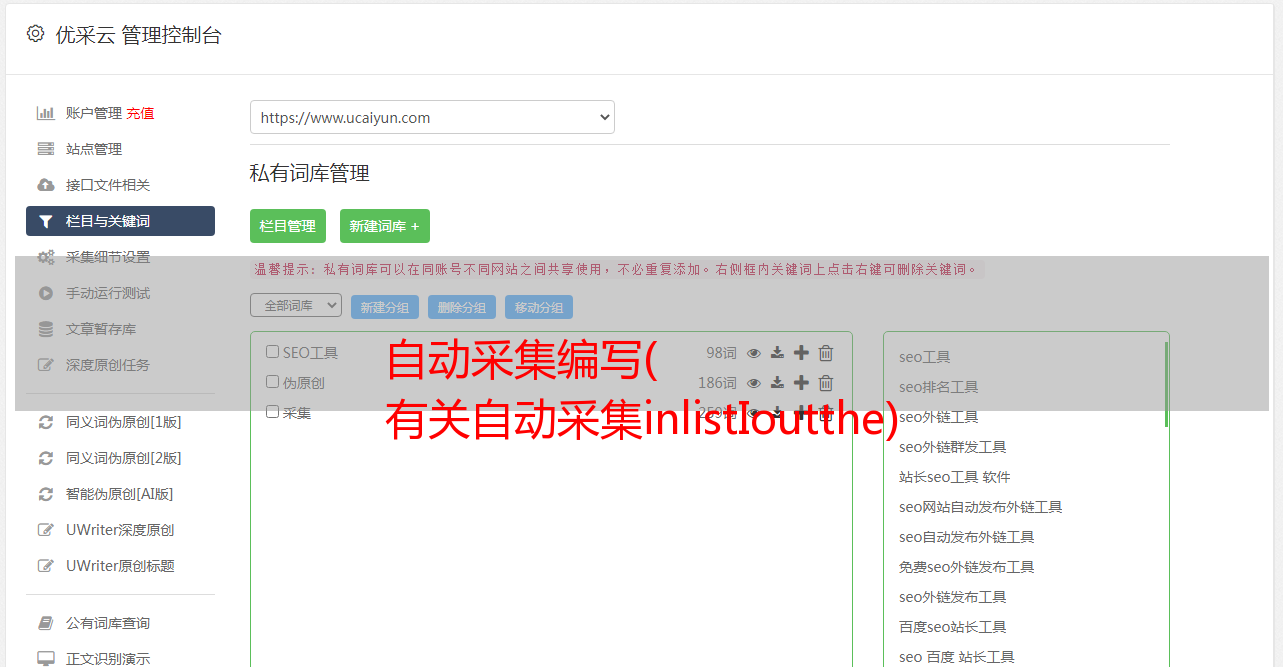Click the play circle icon for 手动运行测试
This screenshot has width=1283, height=667.
coord(45,293)
